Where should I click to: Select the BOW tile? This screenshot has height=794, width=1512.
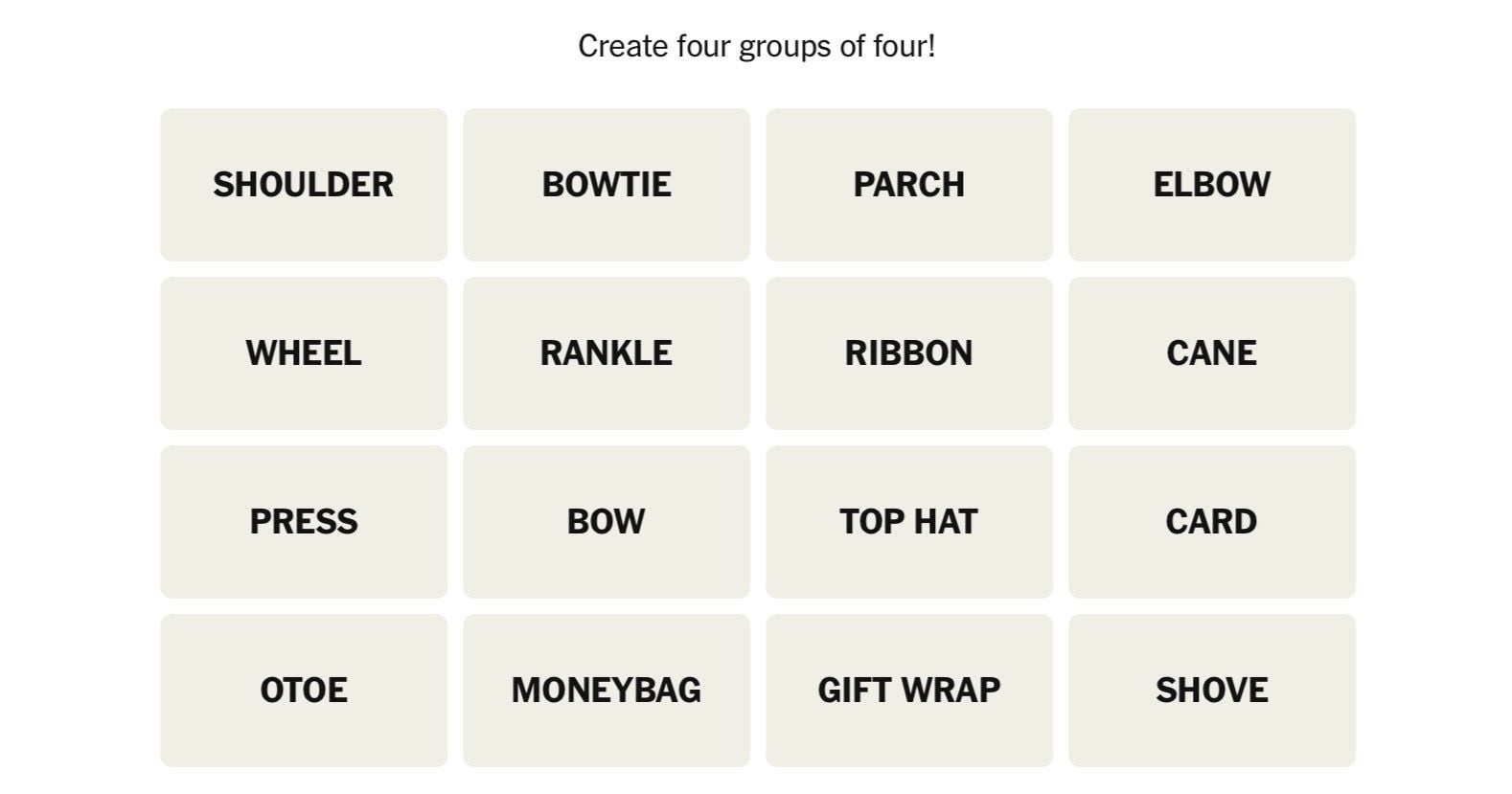click(x=606, y=522)
